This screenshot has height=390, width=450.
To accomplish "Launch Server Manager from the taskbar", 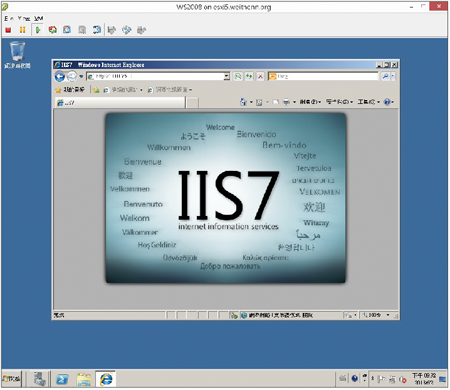I will point(40,379).
